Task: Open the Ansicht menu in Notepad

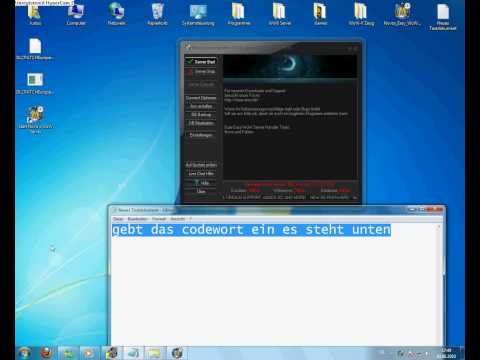Action: (177, 219)
